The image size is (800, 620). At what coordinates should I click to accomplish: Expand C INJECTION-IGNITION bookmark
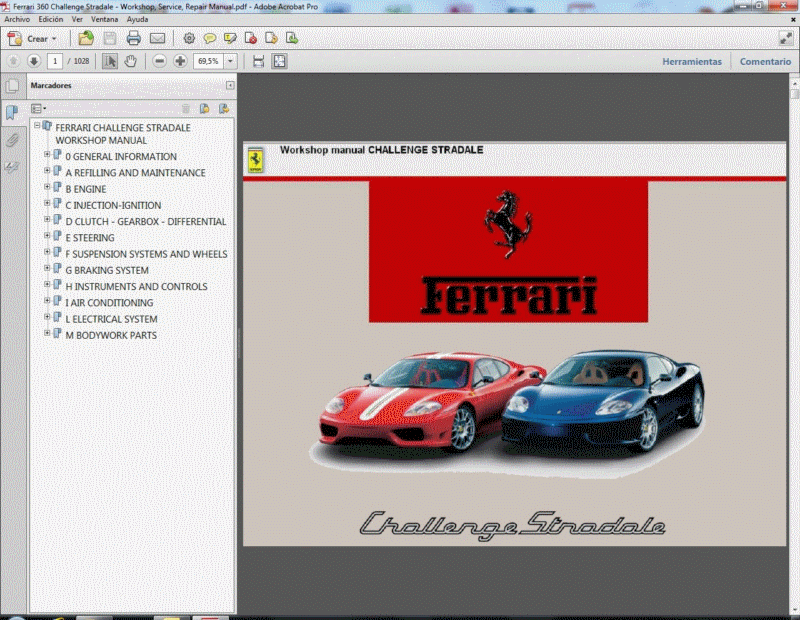(47, 203)
